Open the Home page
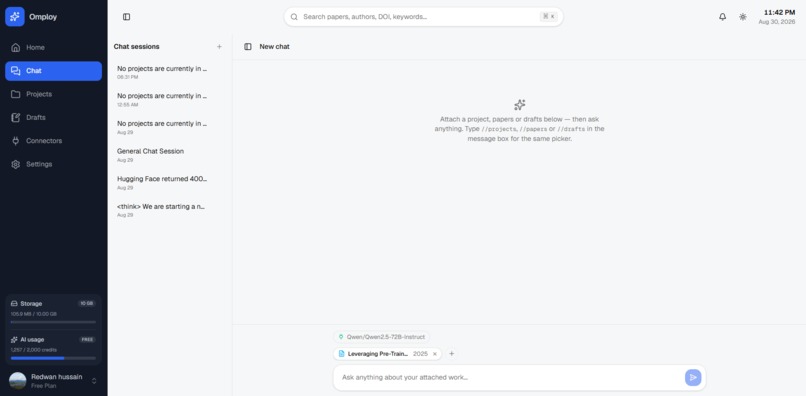 point(53,47)
